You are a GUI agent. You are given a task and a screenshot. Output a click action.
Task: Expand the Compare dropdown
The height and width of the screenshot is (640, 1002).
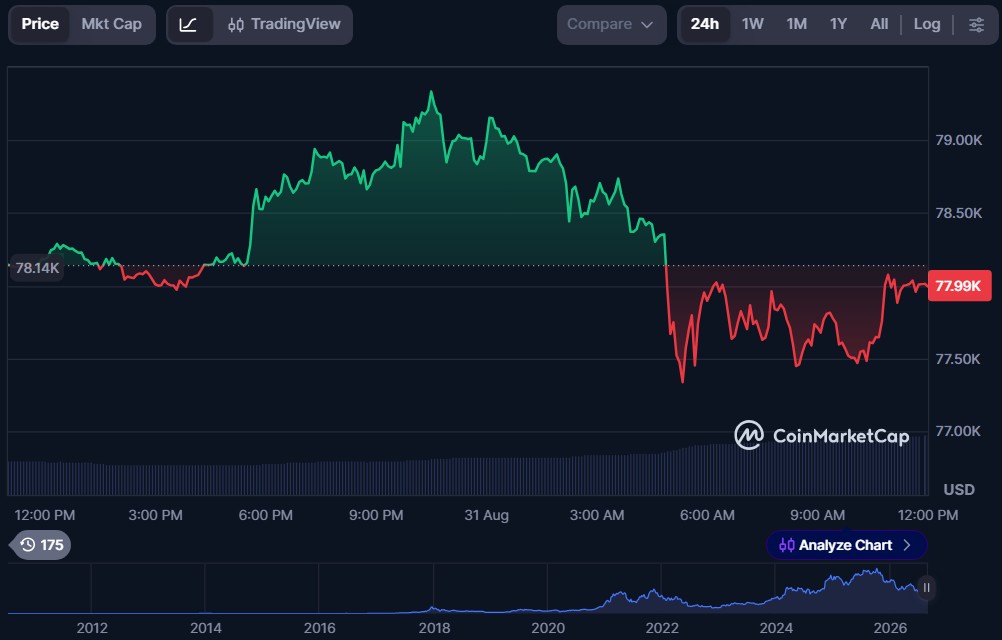pyautogui.click(x=611, y=25)
